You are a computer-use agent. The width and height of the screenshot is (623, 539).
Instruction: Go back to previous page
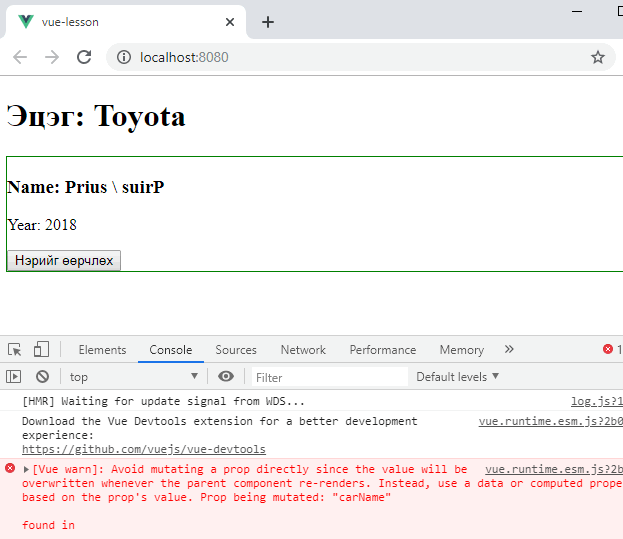[x=20, y=57]
